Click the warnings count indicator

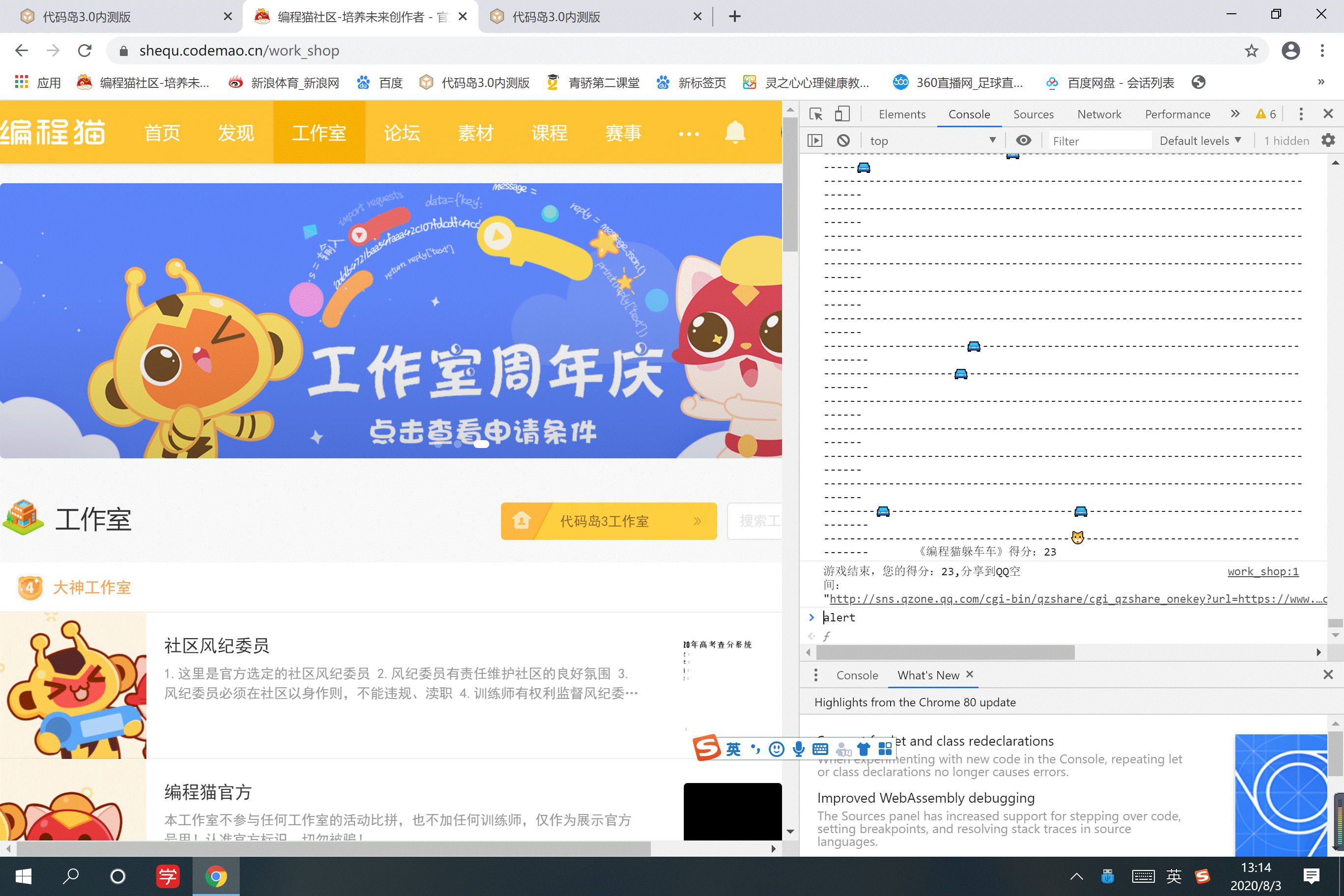coord(1266,114)
